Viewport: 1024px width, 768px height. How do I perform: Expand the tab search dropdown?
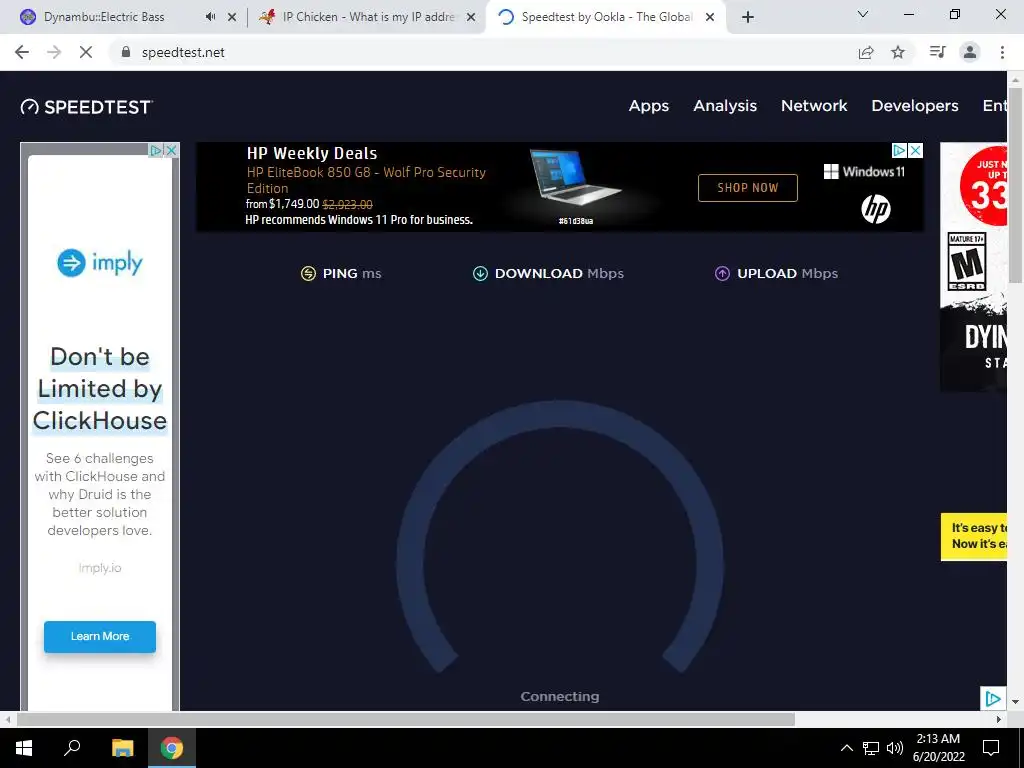pos(863,14)
